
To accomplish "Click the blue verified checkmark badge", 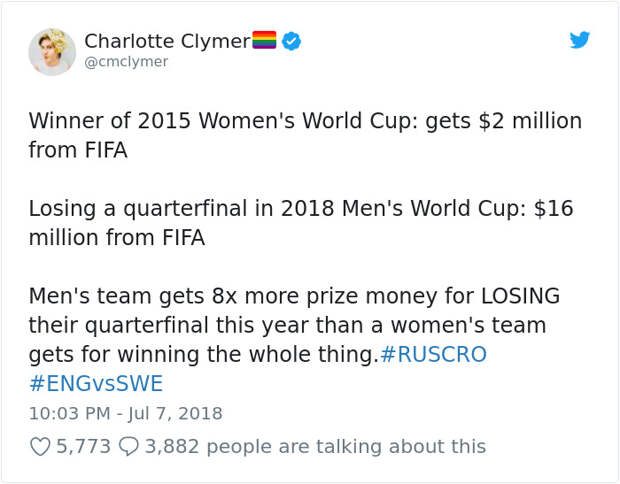I will click(x=291, y=41).
